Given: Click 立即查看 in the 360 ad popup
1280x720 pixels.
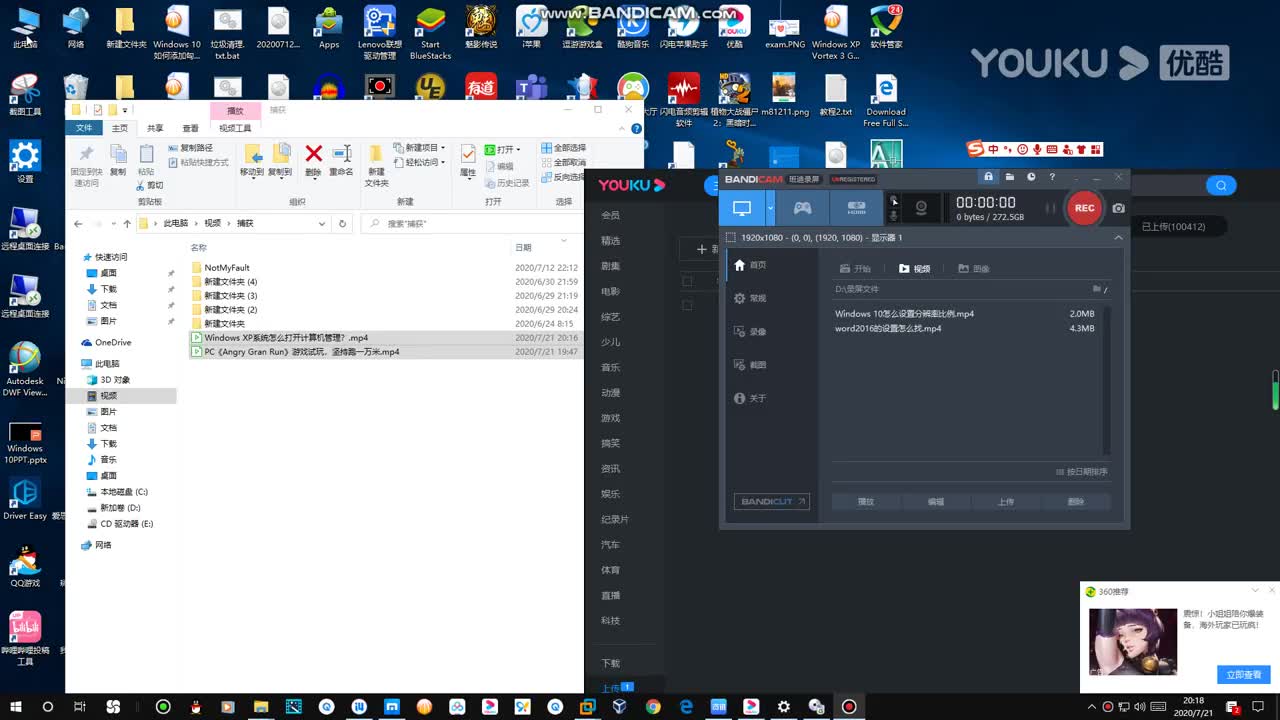Looking at the screenshot, I should pos(1244,675).
